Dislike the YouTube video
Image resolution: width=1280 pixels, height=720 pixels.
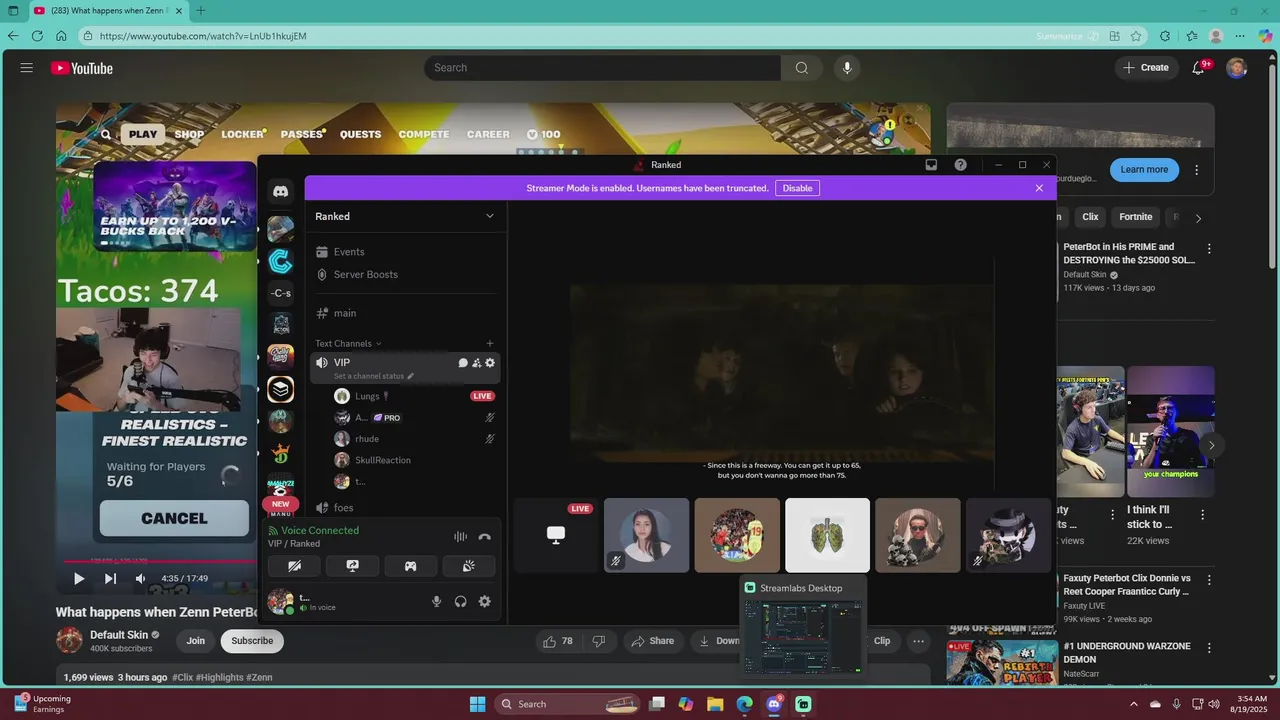[599, 641]
